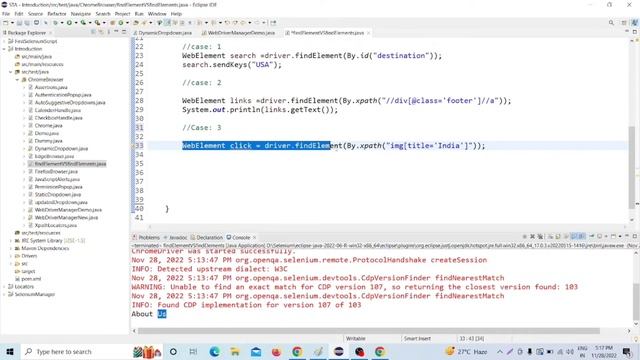This screenshot has height=360, width=640.
Task: Collapse the ChromeBrowser package node
Action: click(x=17, y=80)
